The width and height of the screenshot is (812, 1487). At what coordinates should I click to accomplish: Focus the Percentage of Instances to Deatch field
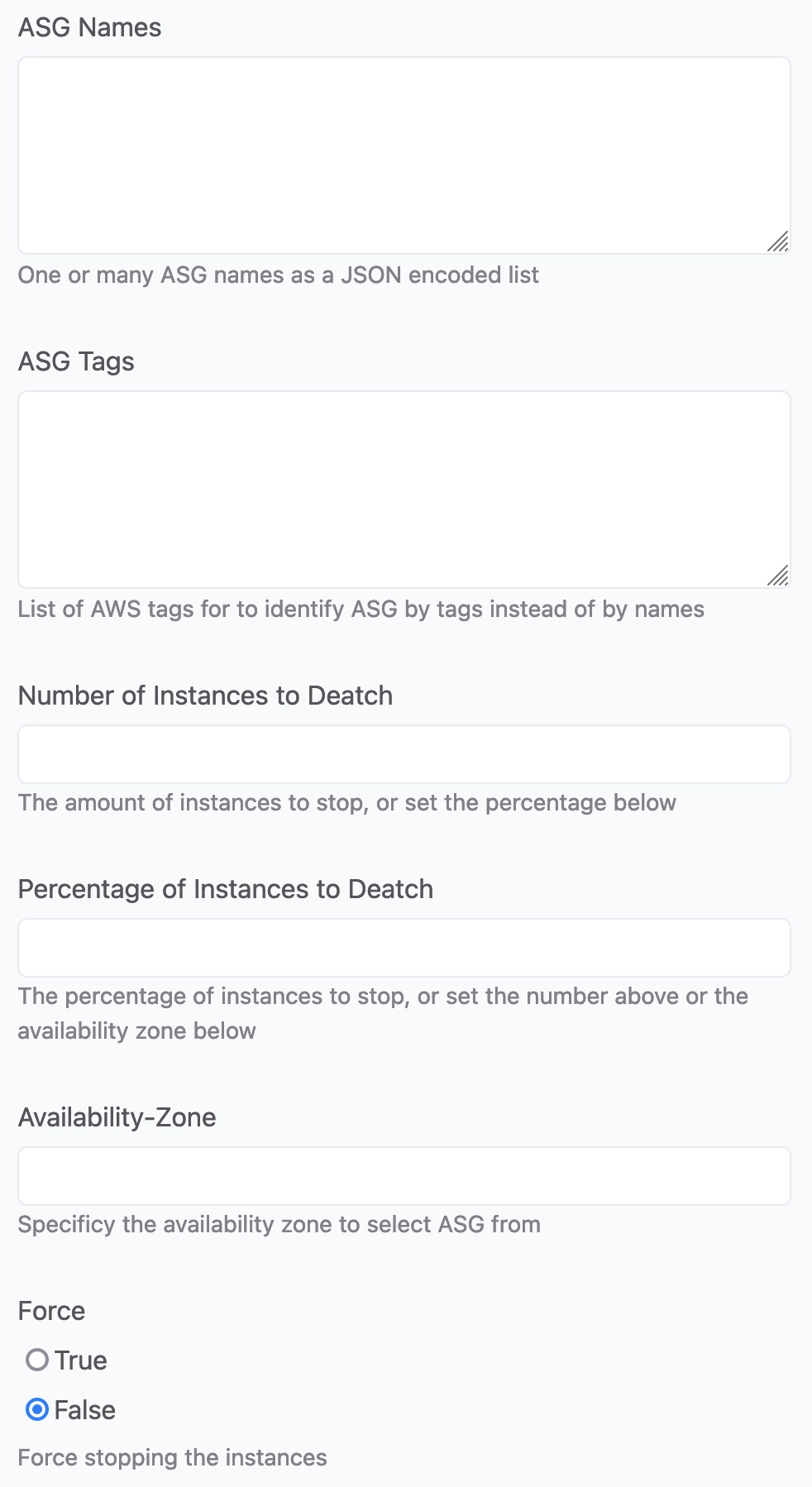[404, 948]
